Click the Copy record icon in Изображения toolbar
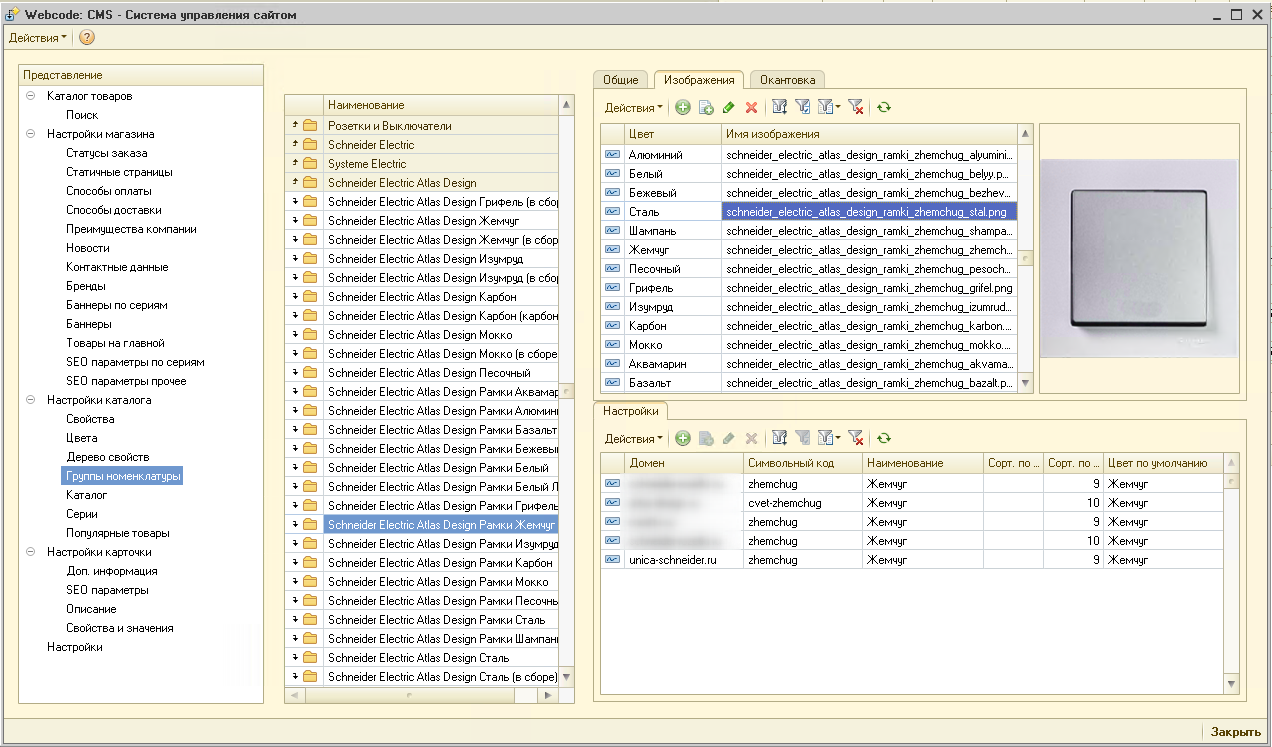This screenshot has height=747, width=1272. coord(706,107)
